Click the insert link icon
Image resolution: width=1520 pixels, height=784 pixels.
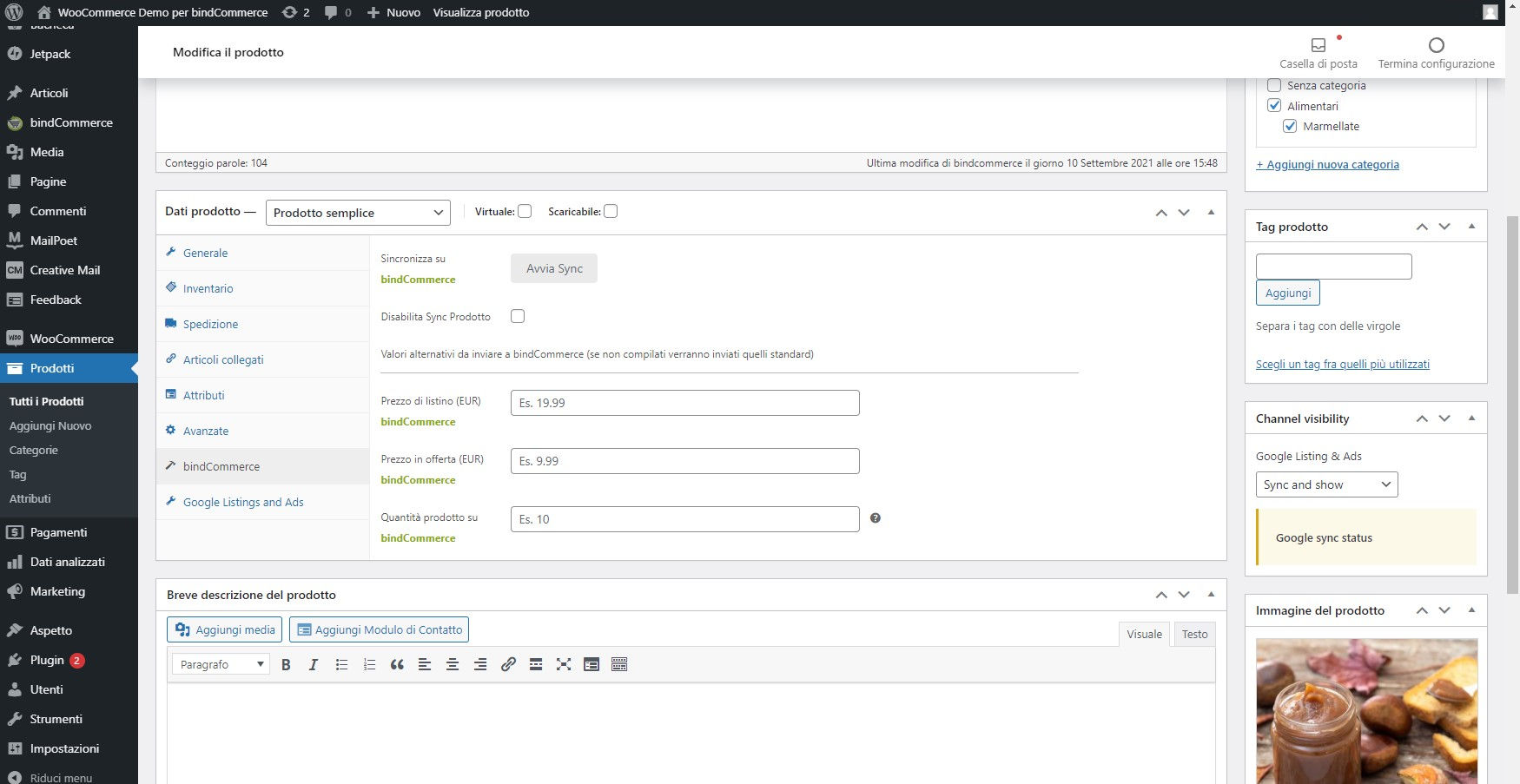pyautogui.click(x=508, y=665)
